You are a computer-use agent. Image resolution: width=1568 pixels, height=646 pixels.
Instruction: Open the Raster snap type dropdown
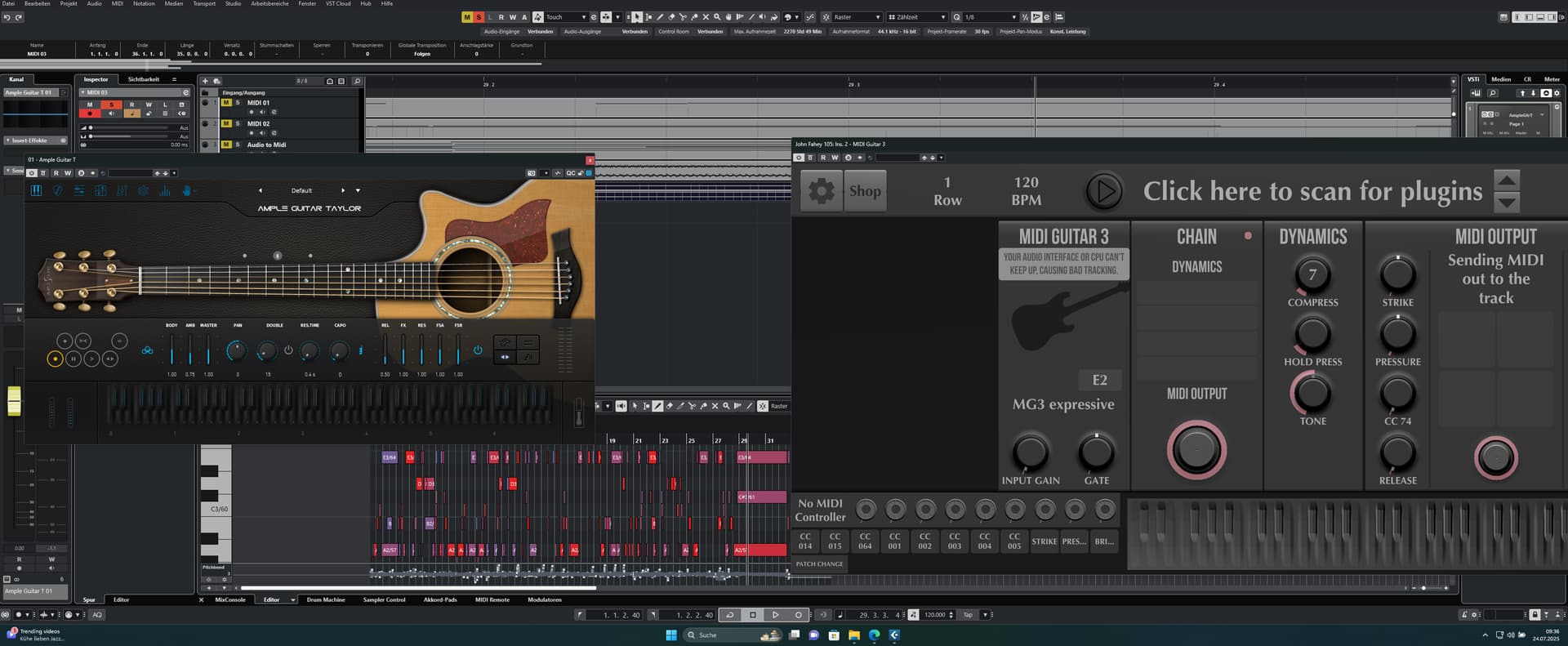857,17
